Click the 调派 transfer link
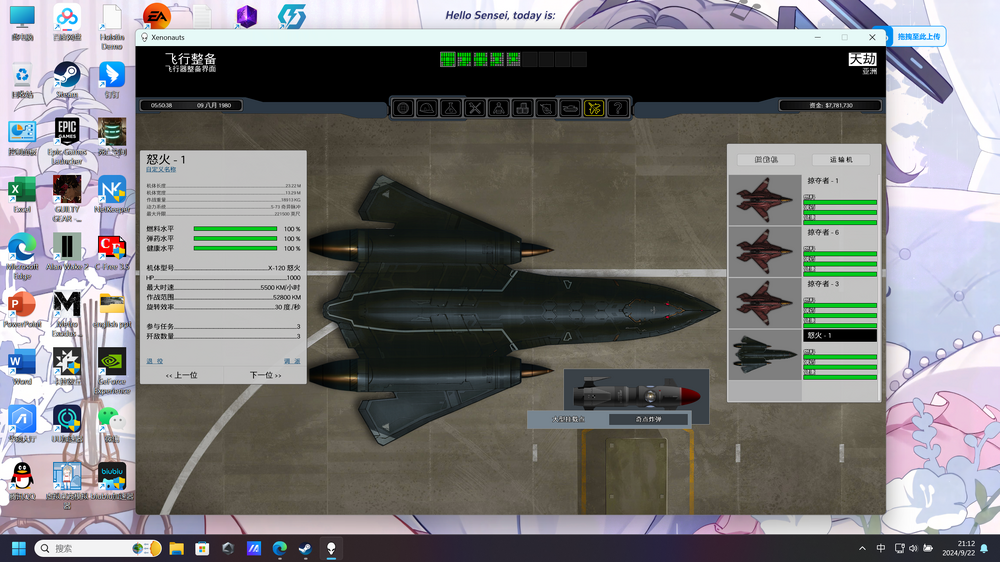This screenshot has height=562, width=1000. coord(291,361)
